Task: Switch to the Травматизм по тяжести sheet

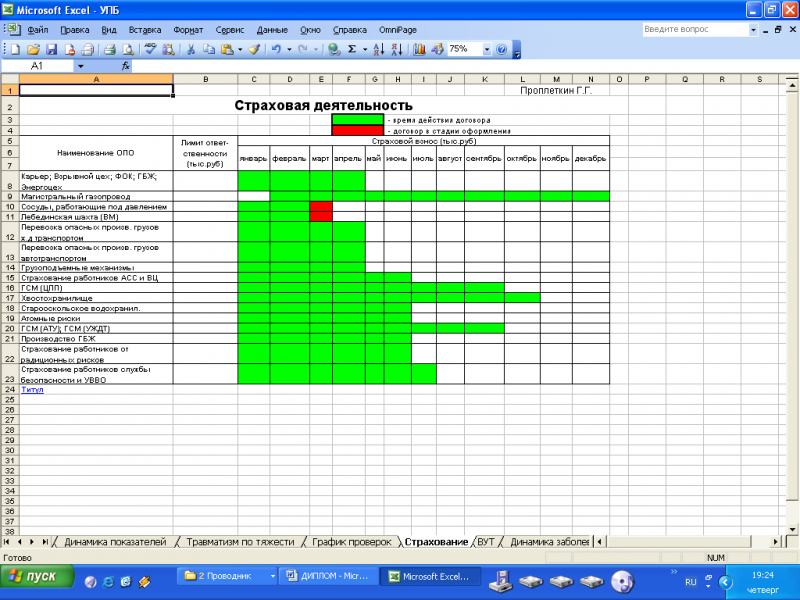Action: point(240,542)
